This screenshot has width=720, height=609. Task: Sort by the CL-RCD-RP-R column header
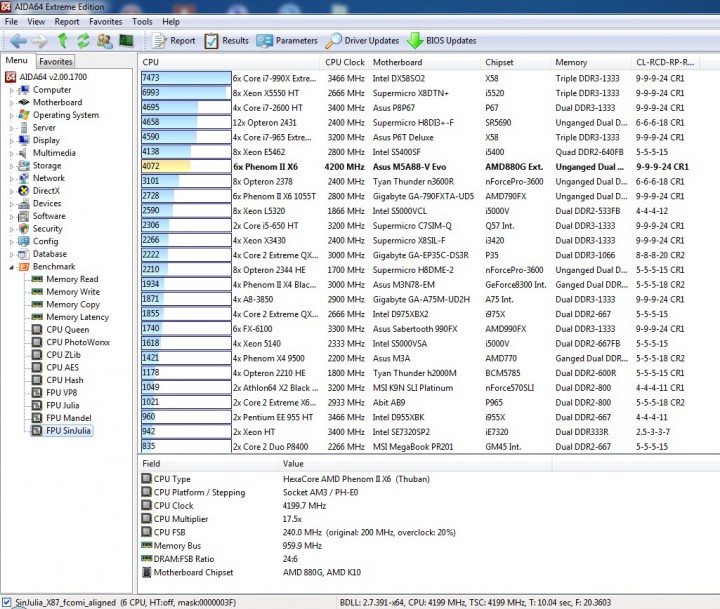[x=665, y=62]
